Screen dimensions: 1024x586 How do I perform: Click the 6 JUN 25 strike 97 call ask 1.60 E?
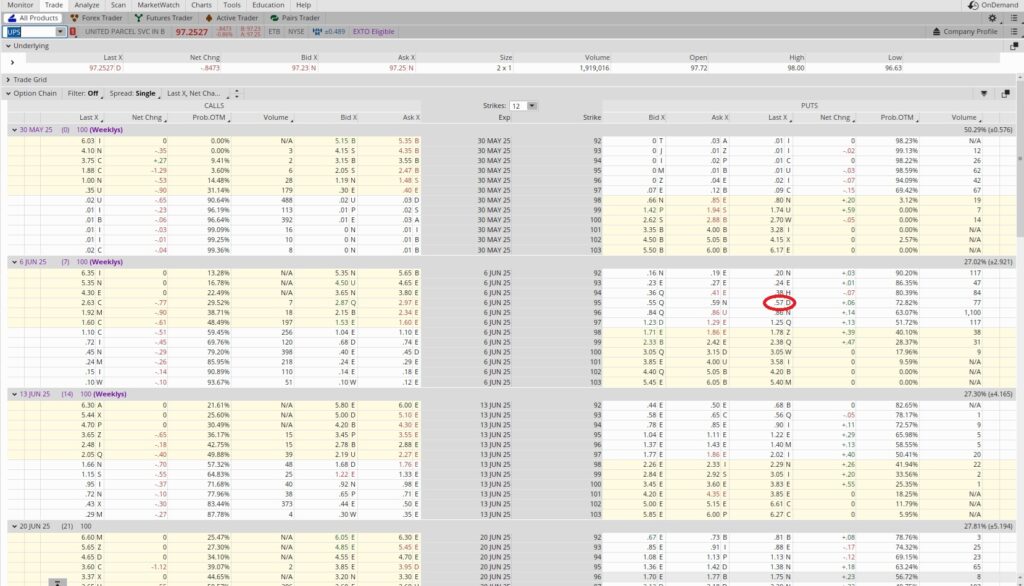[x=408, y=323]
